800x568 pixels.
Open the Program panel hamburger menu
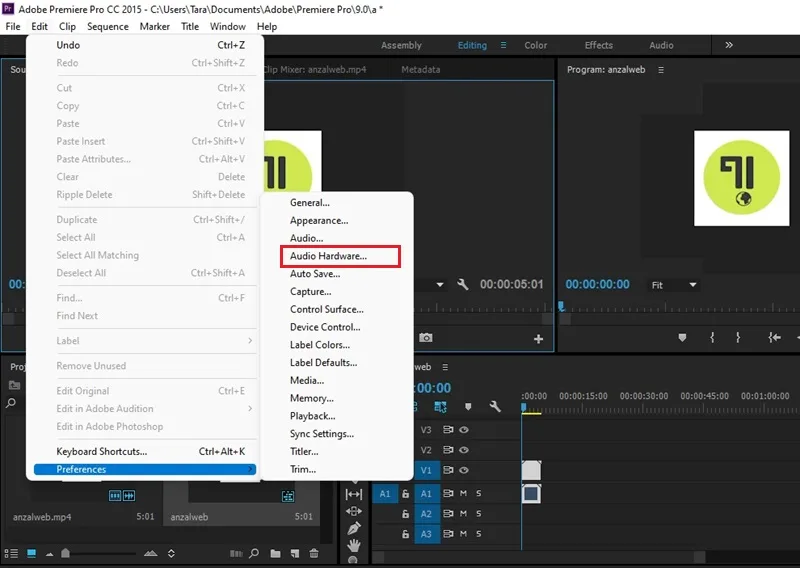click(x=661, y=70)
